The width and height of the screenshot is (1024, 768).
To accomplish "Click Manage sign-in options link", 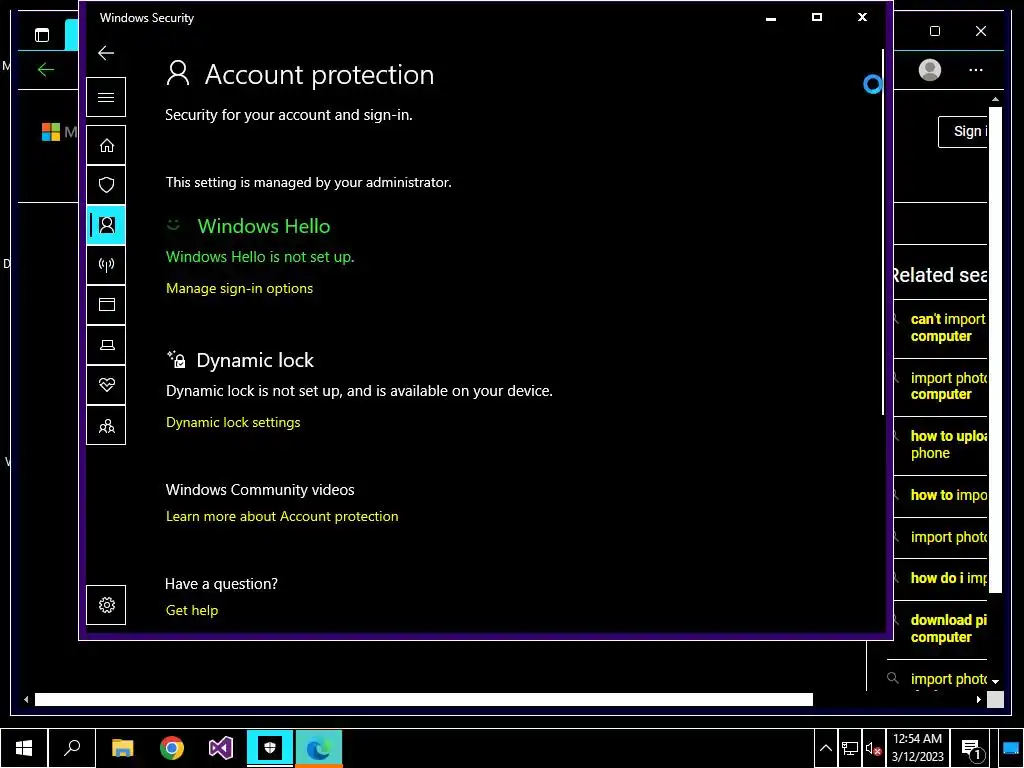I will tap(239, 288).
